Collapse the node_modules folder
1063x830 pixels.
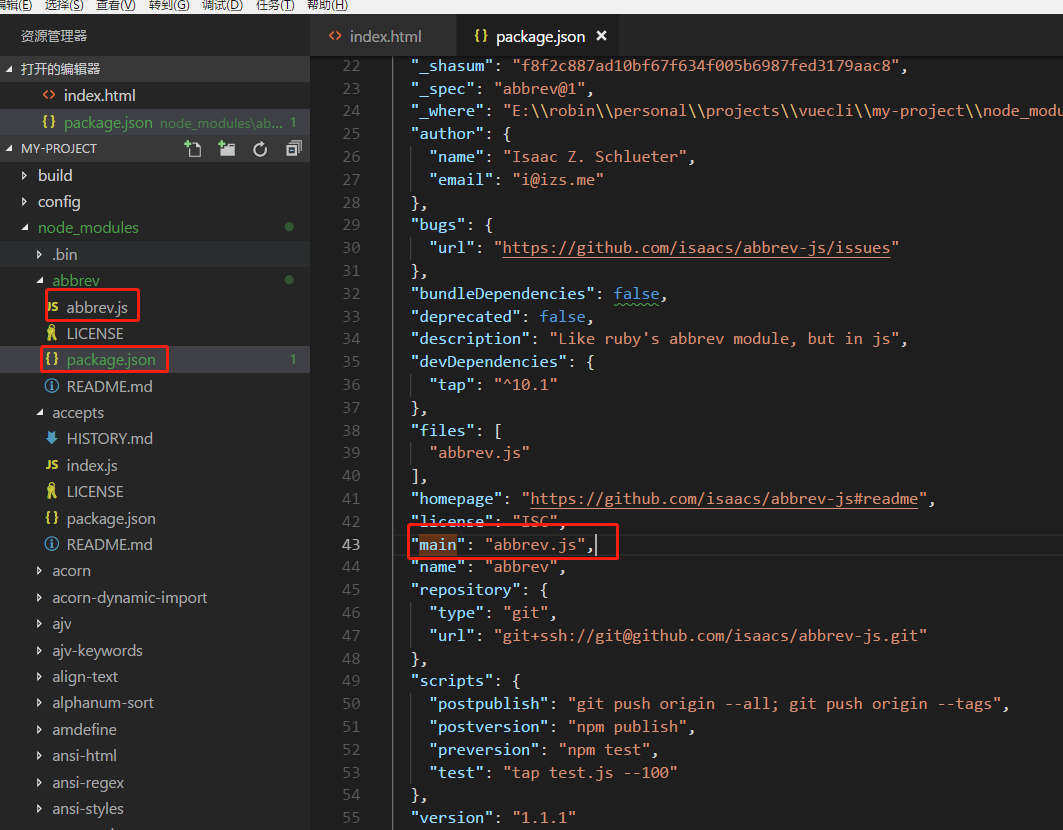tap(88, 227)
